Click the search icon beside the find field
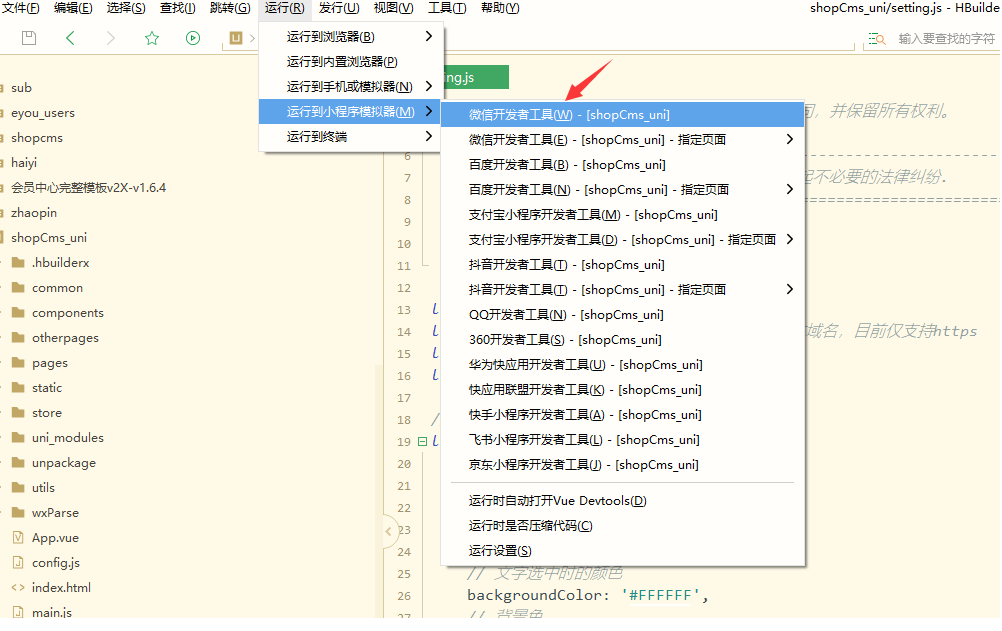This screenshot has width=1002, height=631. coord(877,39)
